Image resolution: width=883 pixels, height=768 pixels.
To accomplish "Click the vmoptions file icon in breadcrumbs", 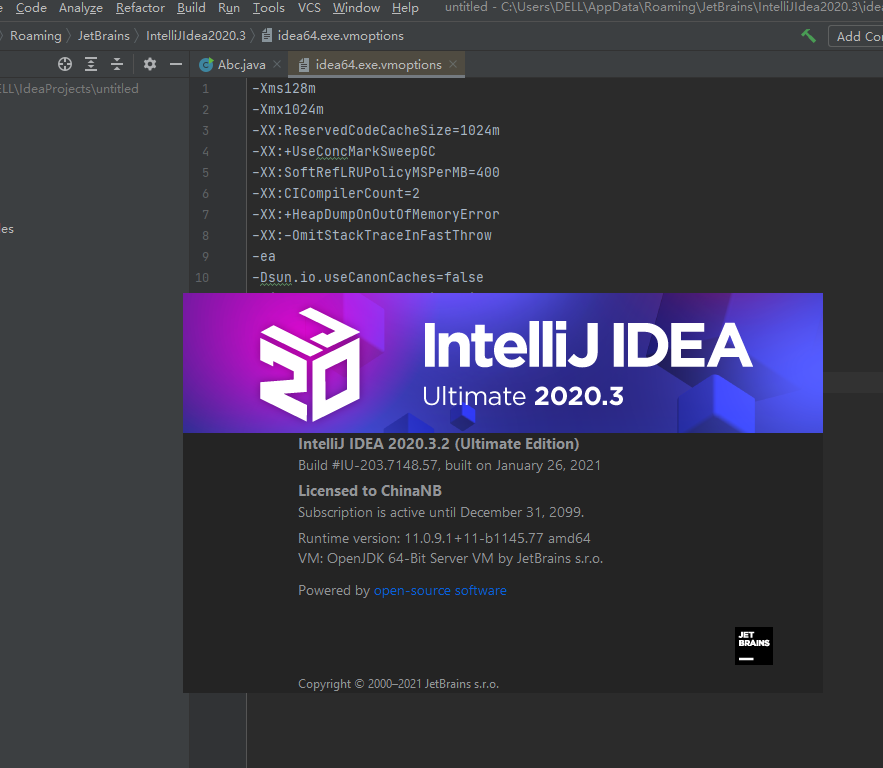I will point(265,35).
